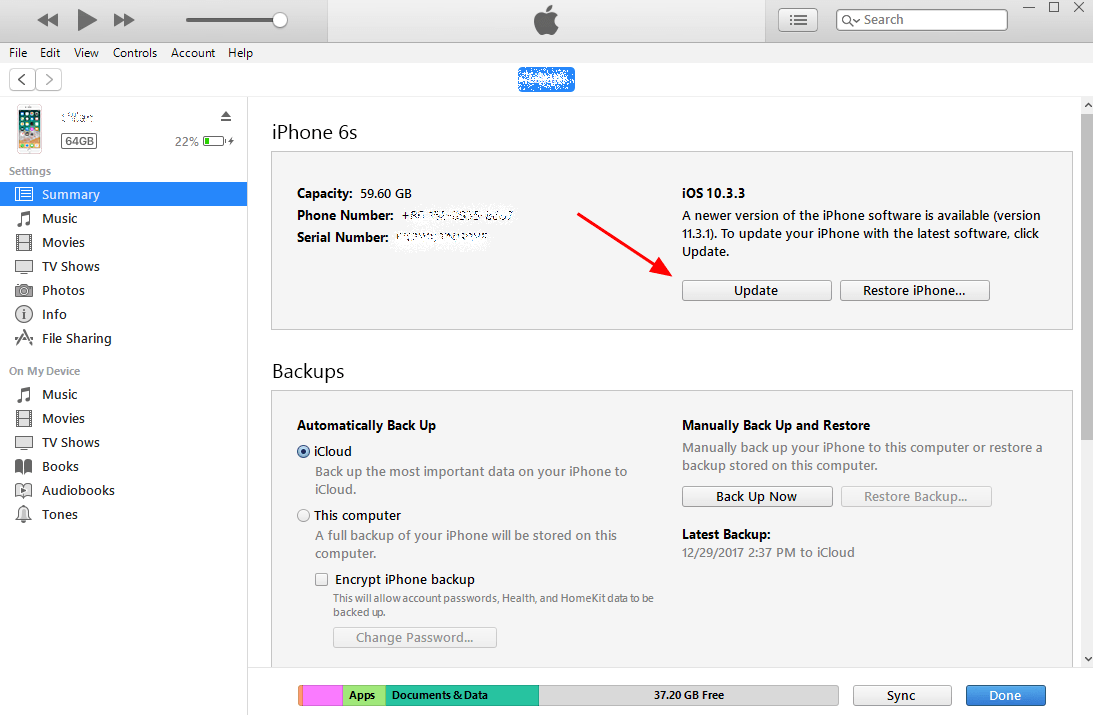Click the 37.20 GB Free storage segment
This screenshot has width=1093, height=715.
pyautogui.click(x=689, y=695)
